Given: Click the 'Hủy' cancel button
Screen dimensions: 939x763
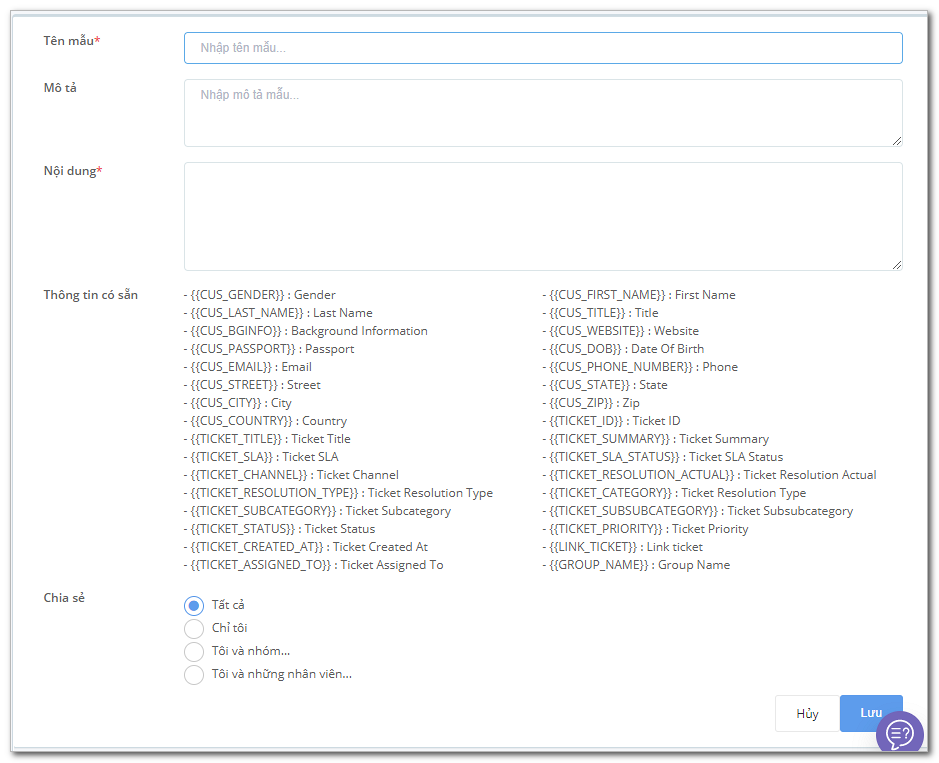Looking at the screenshot, I should 807,713.
